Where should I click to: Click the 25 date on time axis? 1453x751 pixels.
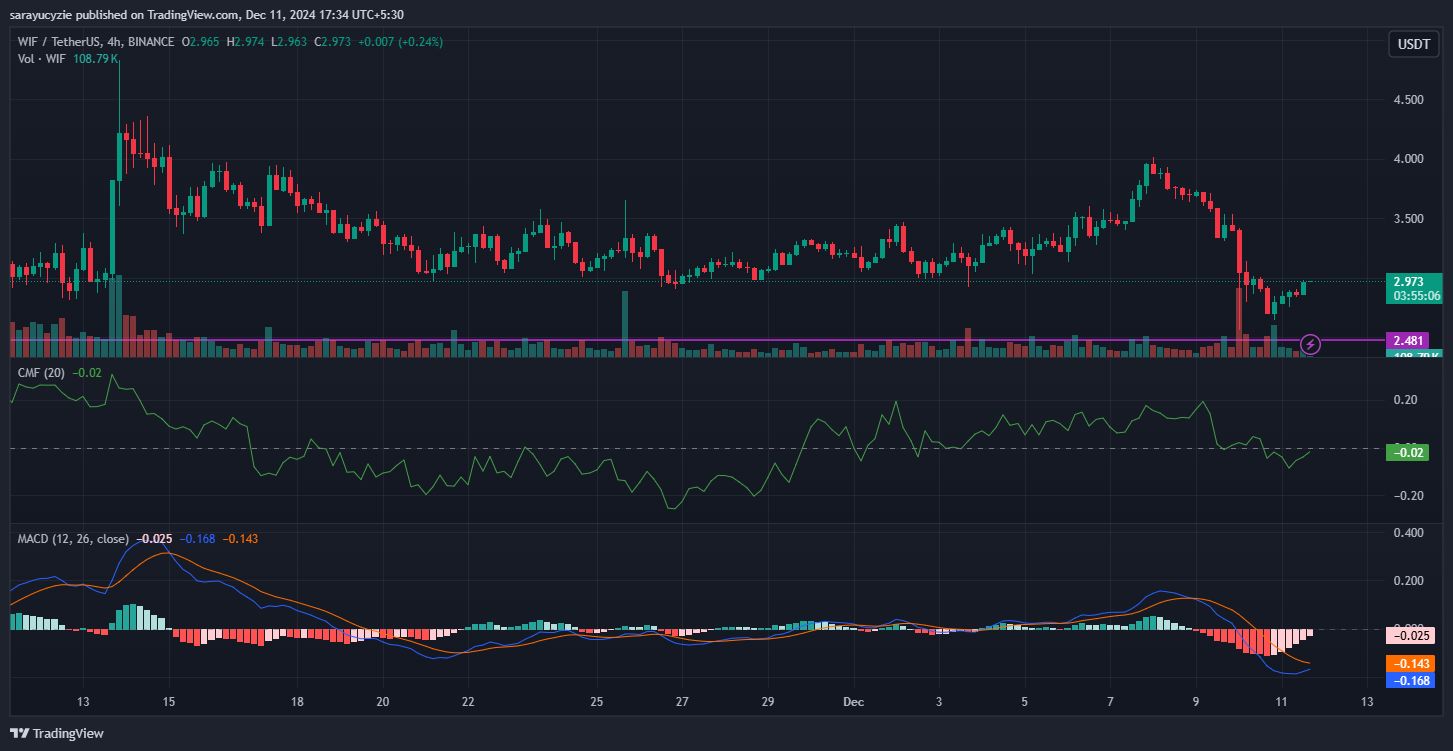(x=596, y=702)
